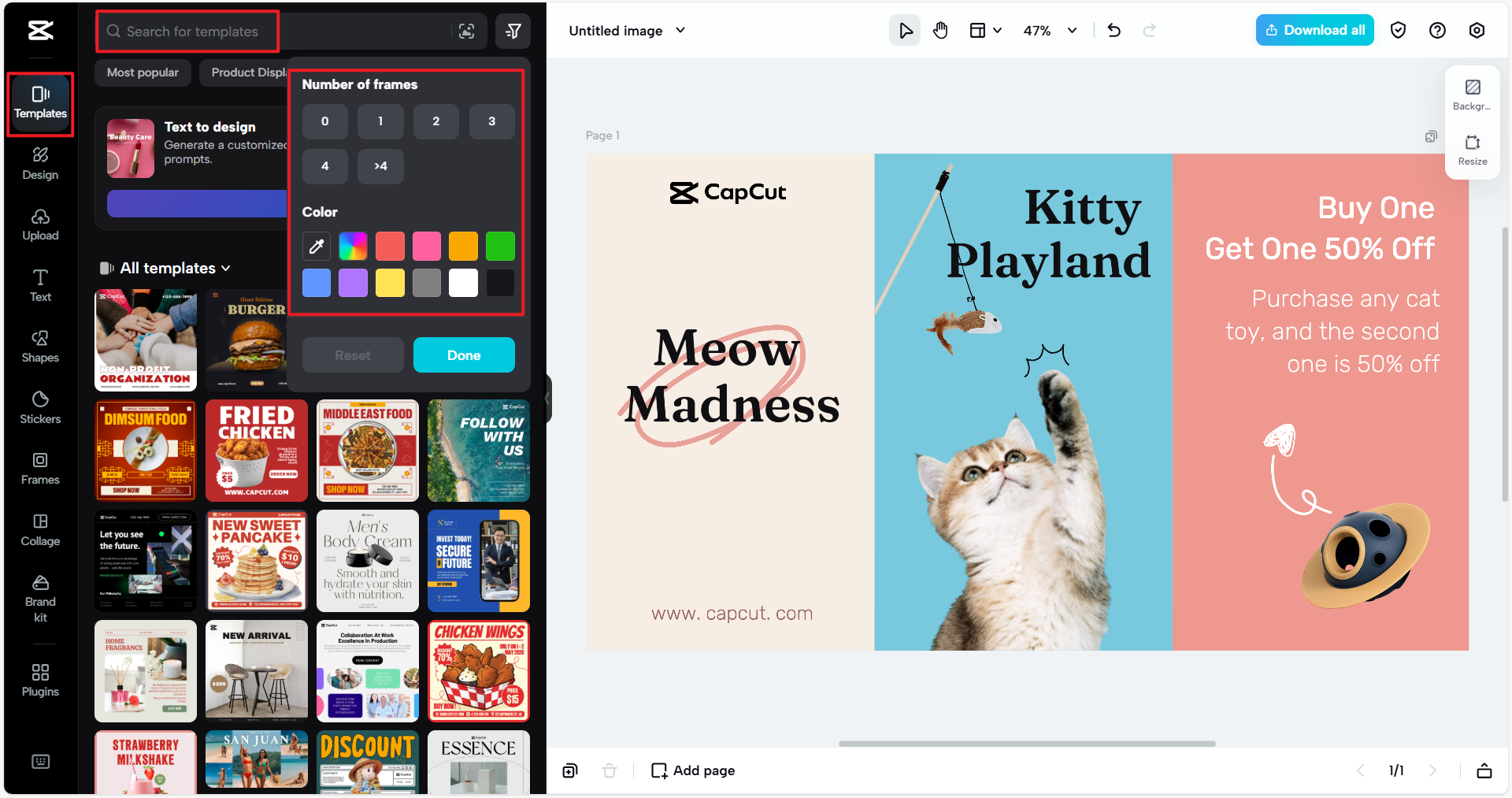This screenshot has height=798, width=1512.
Task: Open the Brand kit panel
Action: (x=40, y=599)
